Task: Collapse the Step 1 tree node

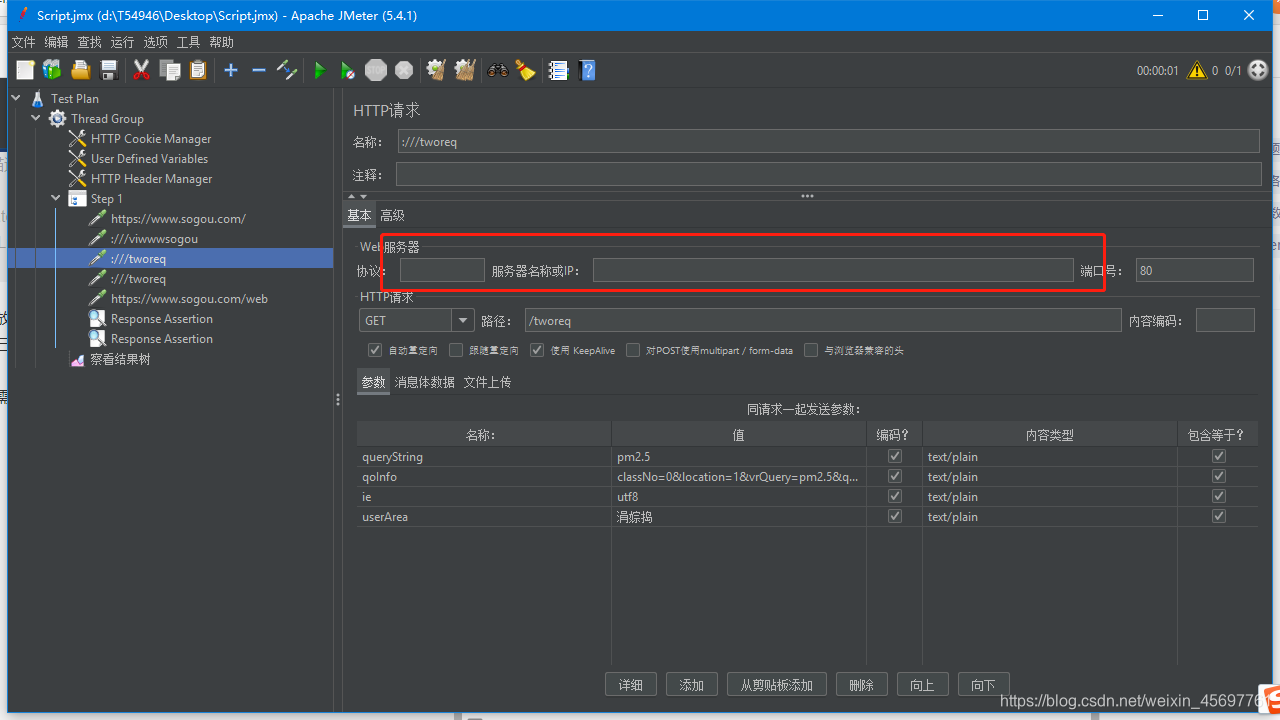Action: click(56, 198)
